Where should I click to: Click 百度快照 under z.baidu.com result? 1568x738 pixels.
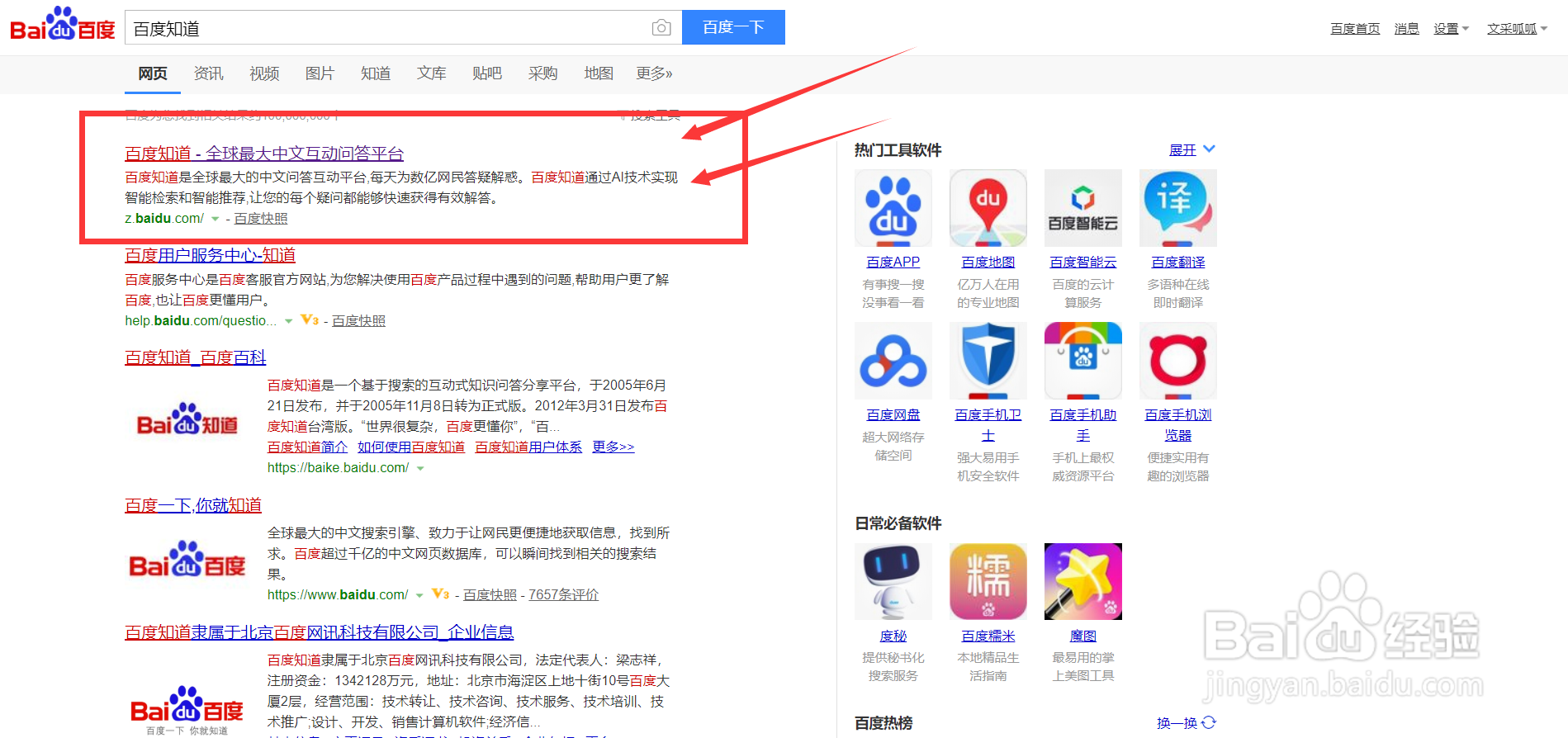point(261,219)
